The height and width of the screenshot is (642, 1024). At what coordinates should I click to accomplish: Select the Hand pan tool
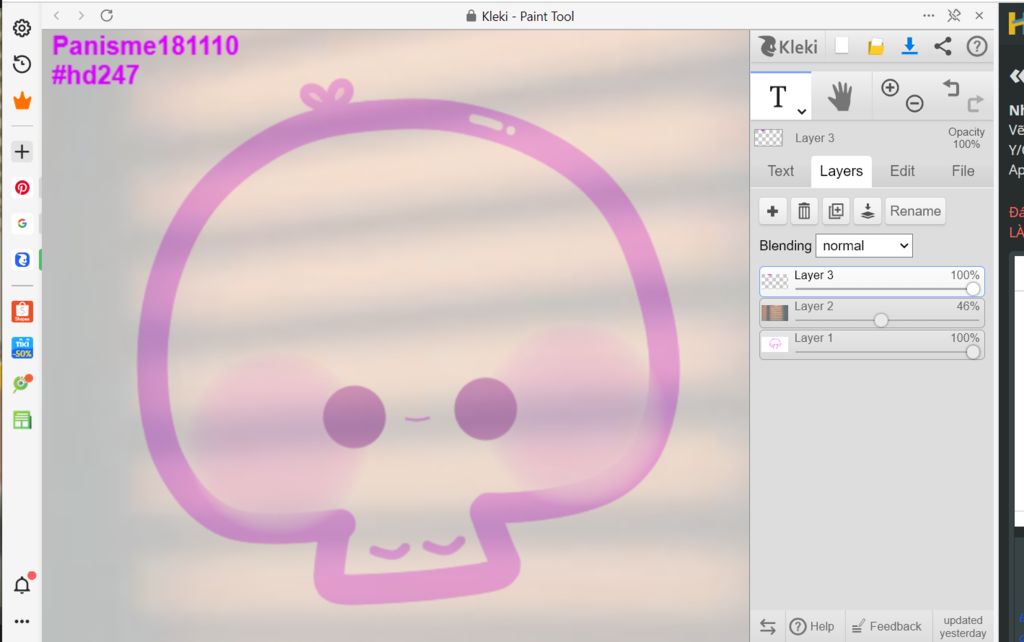(840, 97)
